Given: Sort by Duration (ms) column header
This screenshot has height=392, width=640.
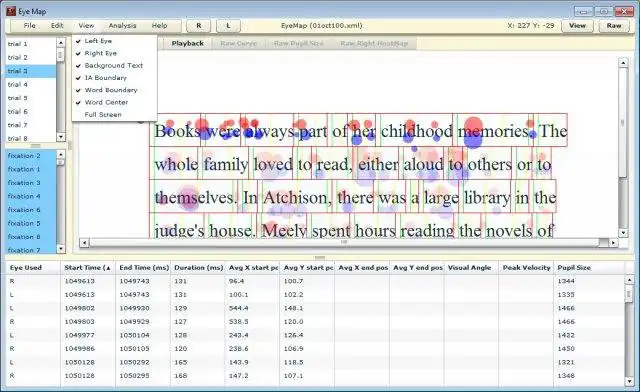Looking at the screenshot, I should 198,268.
